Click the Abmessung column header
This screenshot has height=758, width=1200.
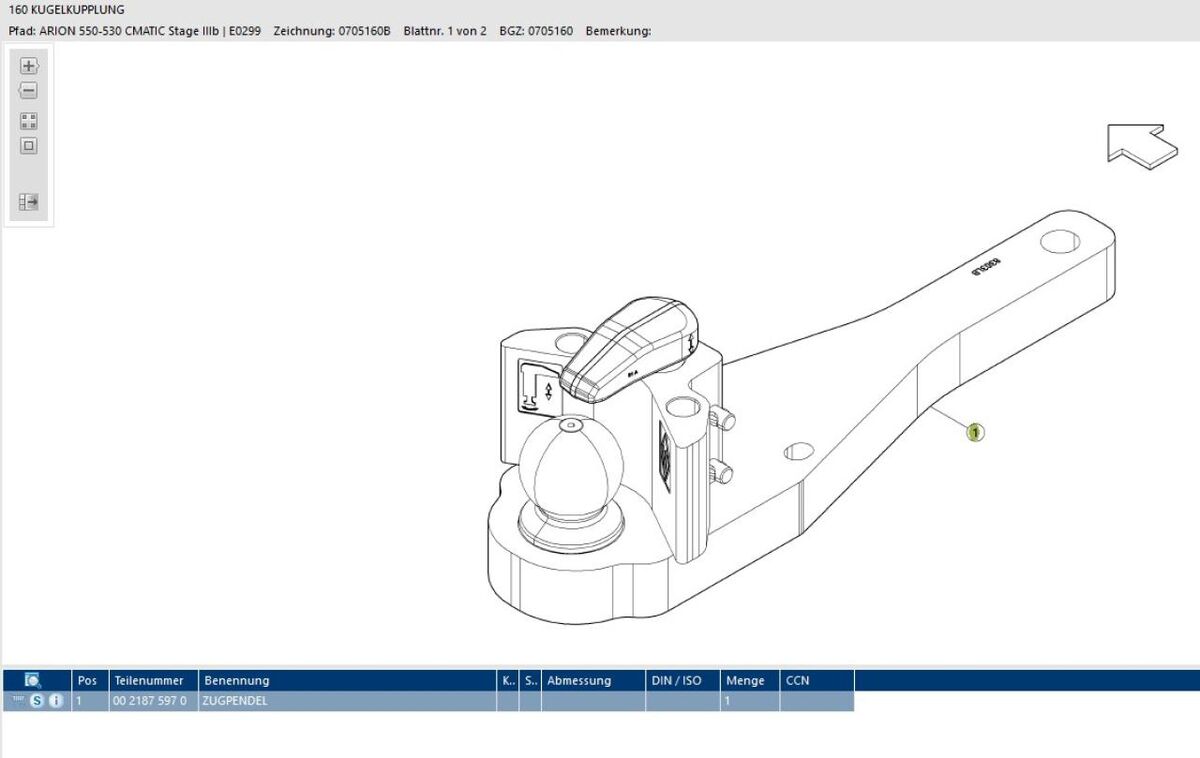579,680
